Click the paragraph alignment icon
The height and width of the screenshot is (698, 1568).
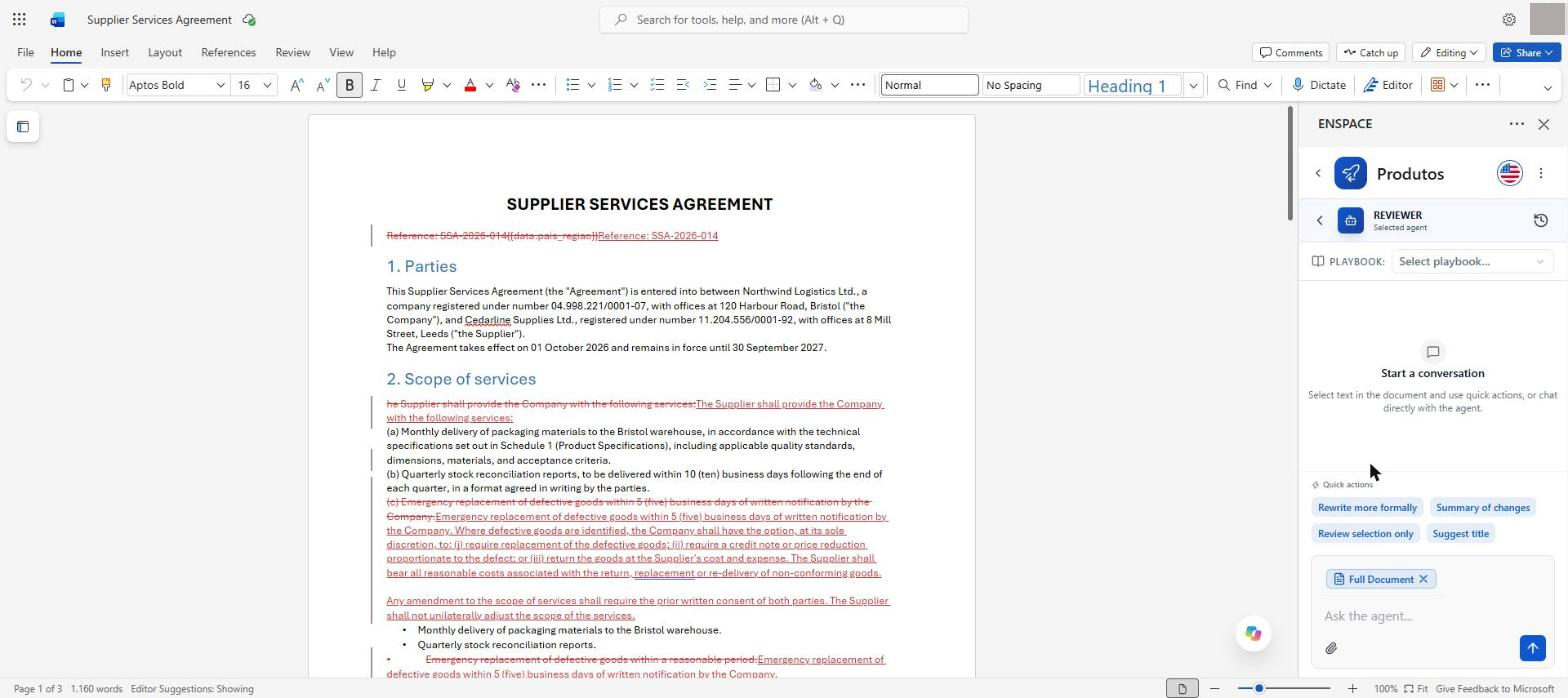pos(735,85)
